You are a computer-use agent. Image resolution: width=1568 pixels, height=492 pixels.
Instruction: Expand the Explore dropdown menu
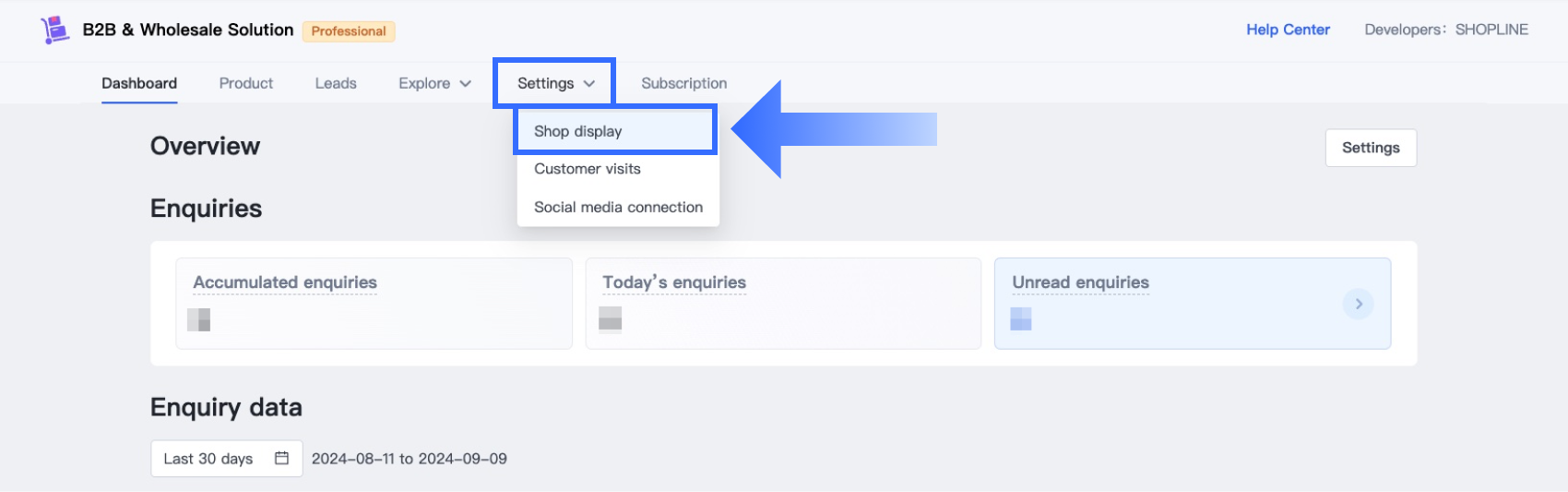tap(434, 83)
